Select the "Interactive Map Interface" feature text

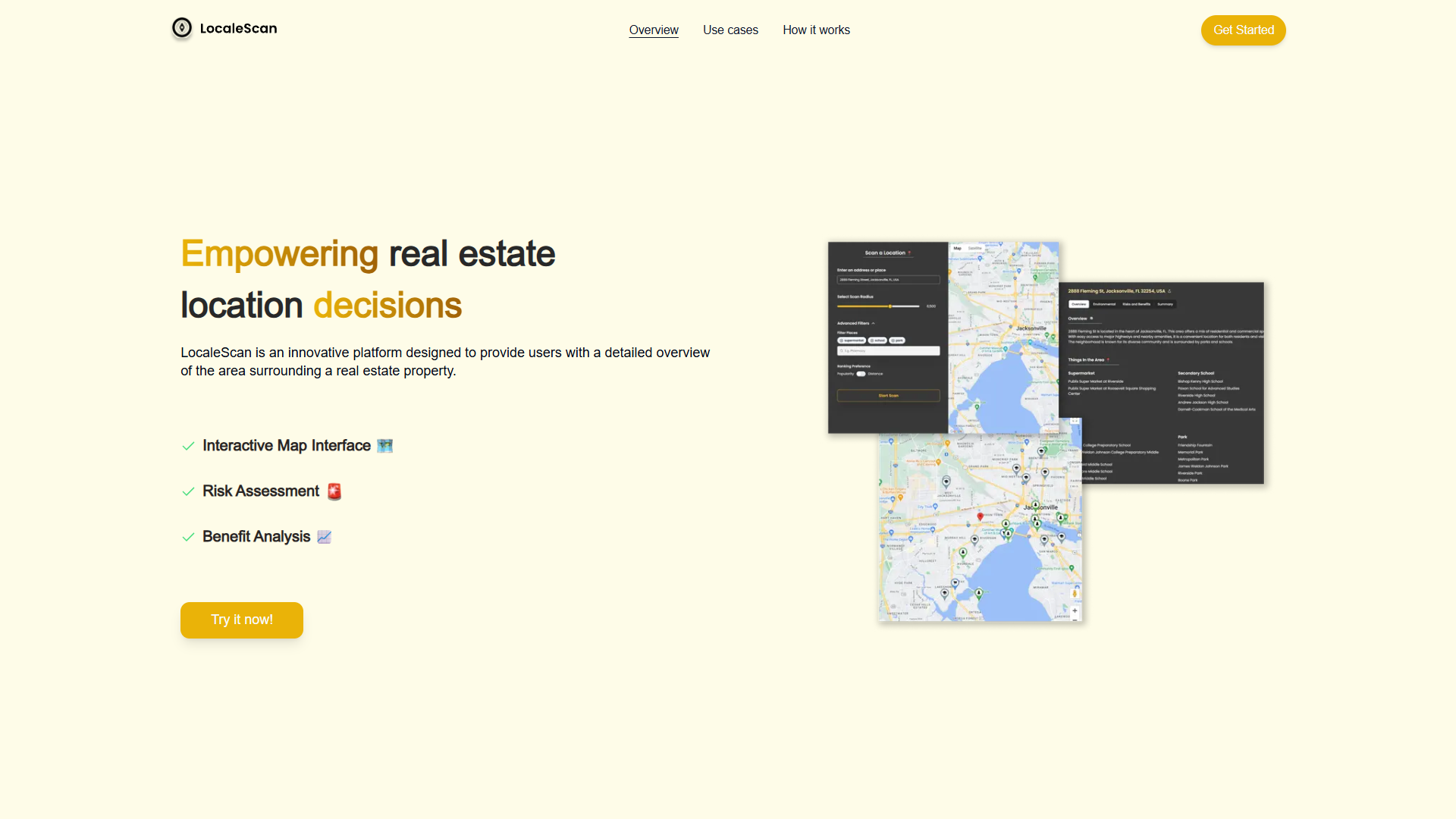(x=287, y=446)
